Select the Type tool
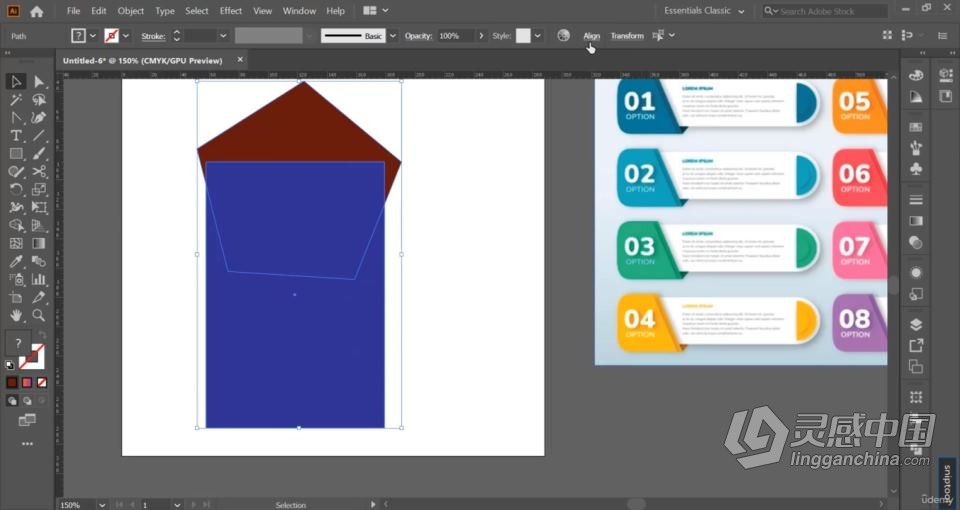960x510 pixels. coord(16,135)
